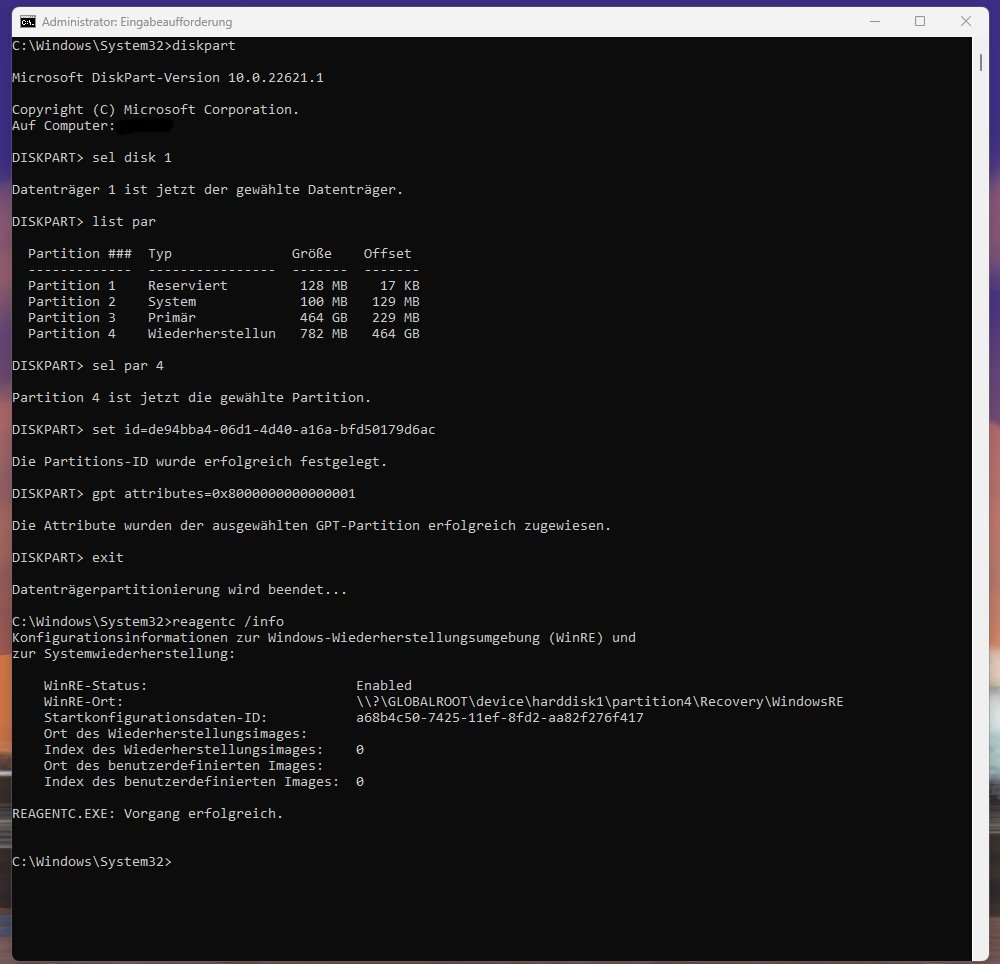Screen dimensions: 1000x964
Task: Click the DISKPART 'exit' command
Action: pyautogui.click(x=108, y=558)
